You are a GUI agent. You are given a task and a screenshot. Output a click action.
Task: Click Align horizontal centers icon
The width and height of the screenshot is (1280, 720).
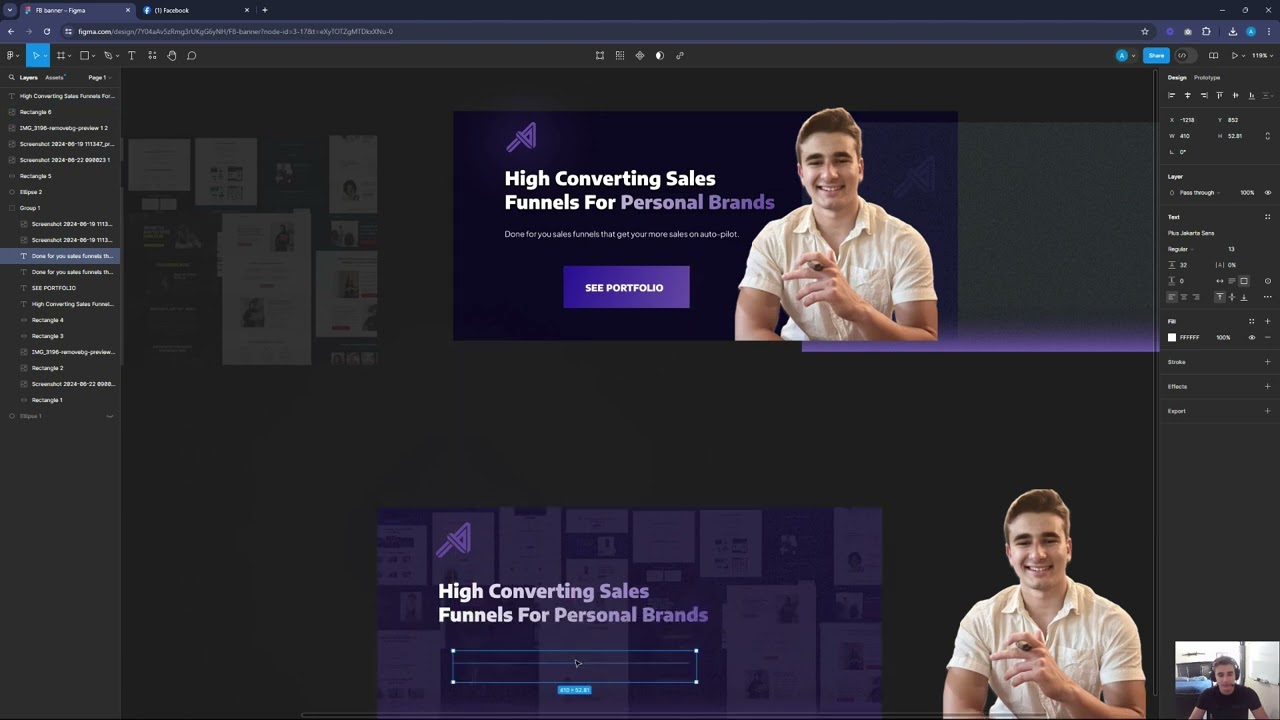(x=1188, y=95)
